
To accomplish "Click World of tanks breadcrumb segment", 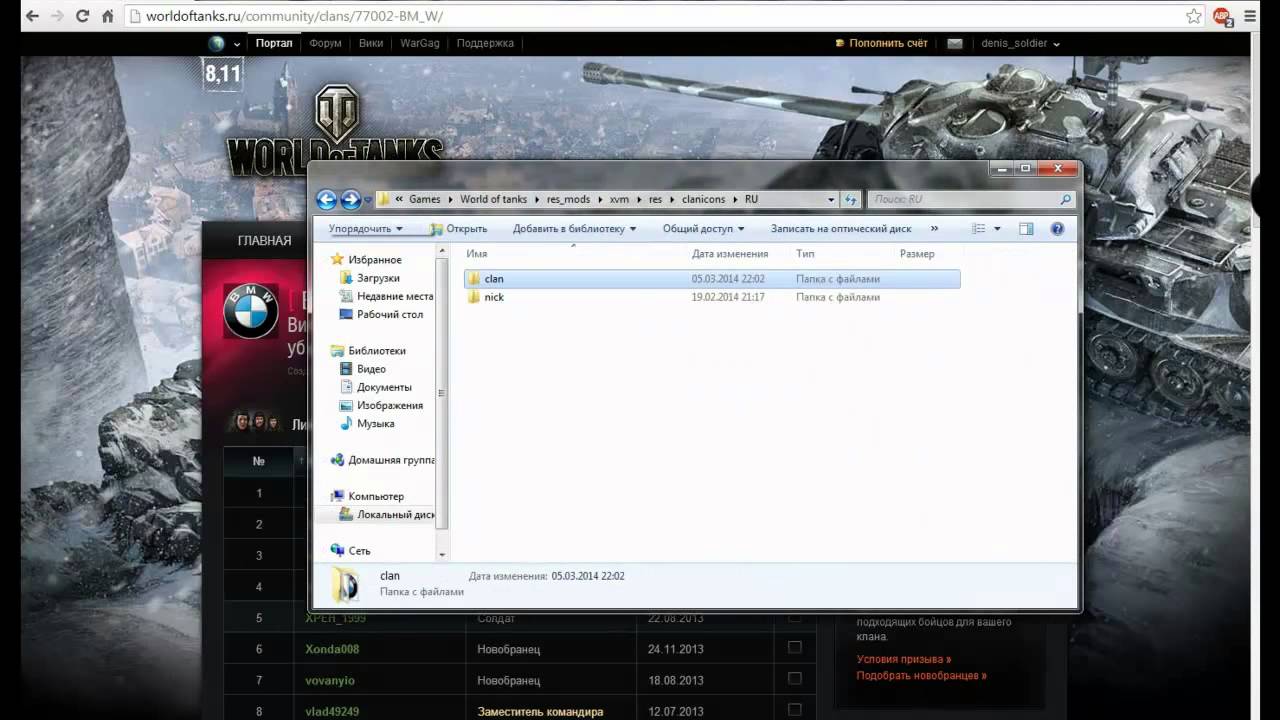I will coord(494,199).
